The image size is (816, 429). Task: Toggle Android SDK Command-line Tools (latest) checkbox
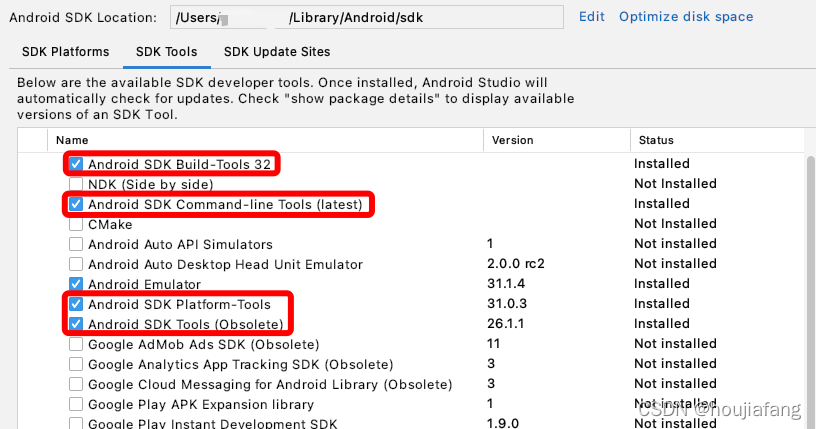tap(76, 204)
